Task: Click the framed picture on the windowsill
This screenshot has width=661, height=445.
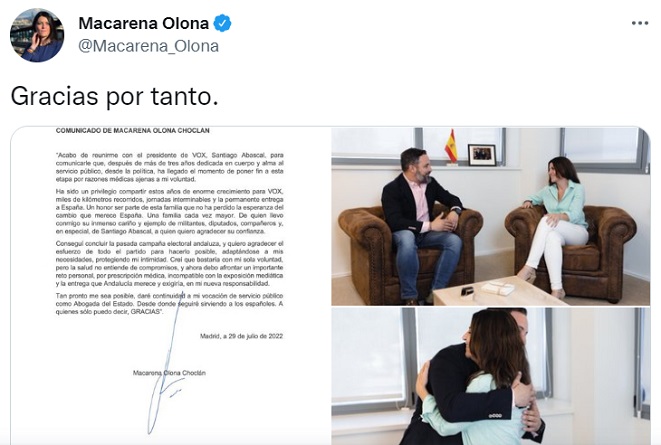Action: click(482, 155)
